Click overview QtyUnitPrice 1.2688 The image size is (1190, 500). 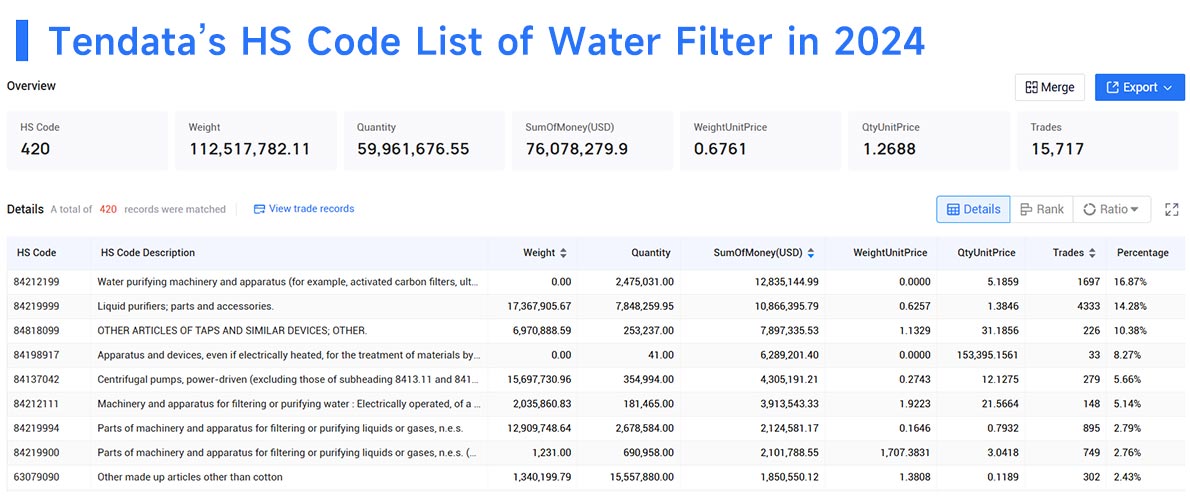tap(889, 149)
